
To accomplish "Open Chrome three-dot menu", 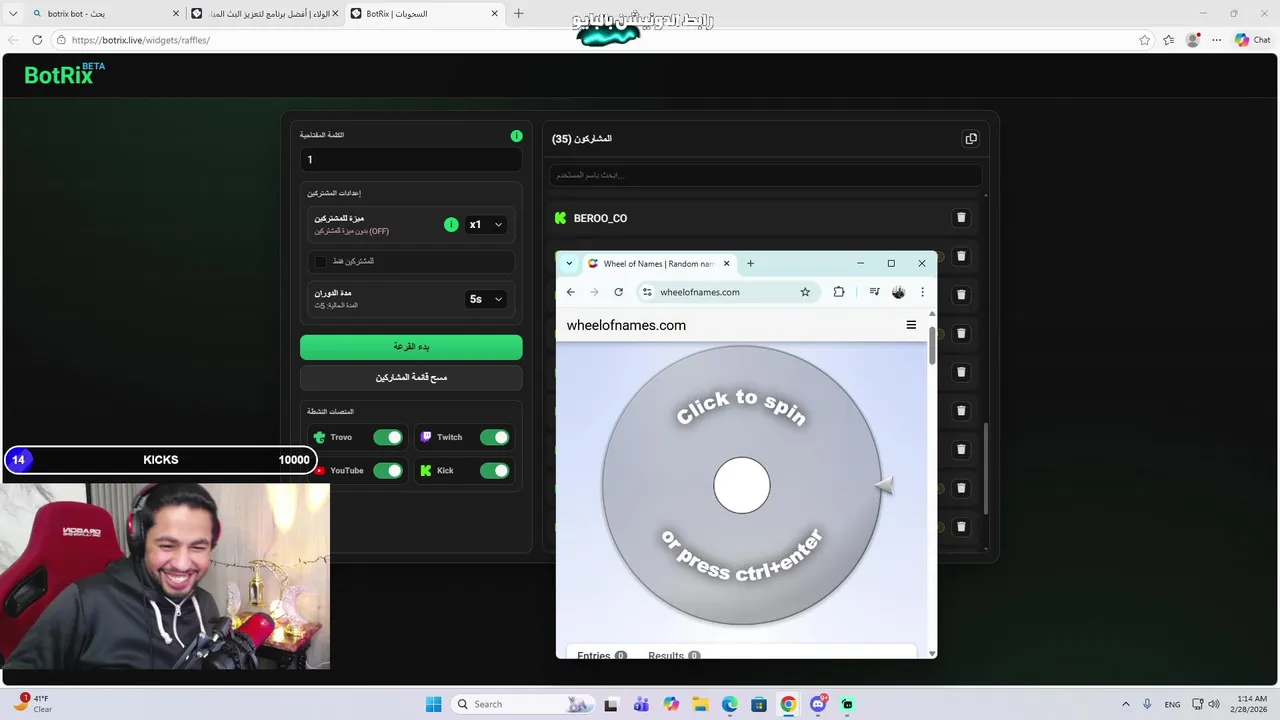I will 922,292.
